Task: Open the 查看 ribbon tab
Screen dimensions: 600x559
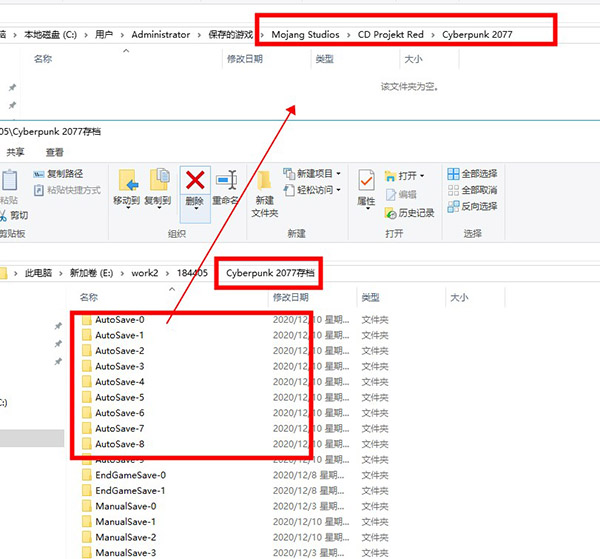Action: click(55, 152)
